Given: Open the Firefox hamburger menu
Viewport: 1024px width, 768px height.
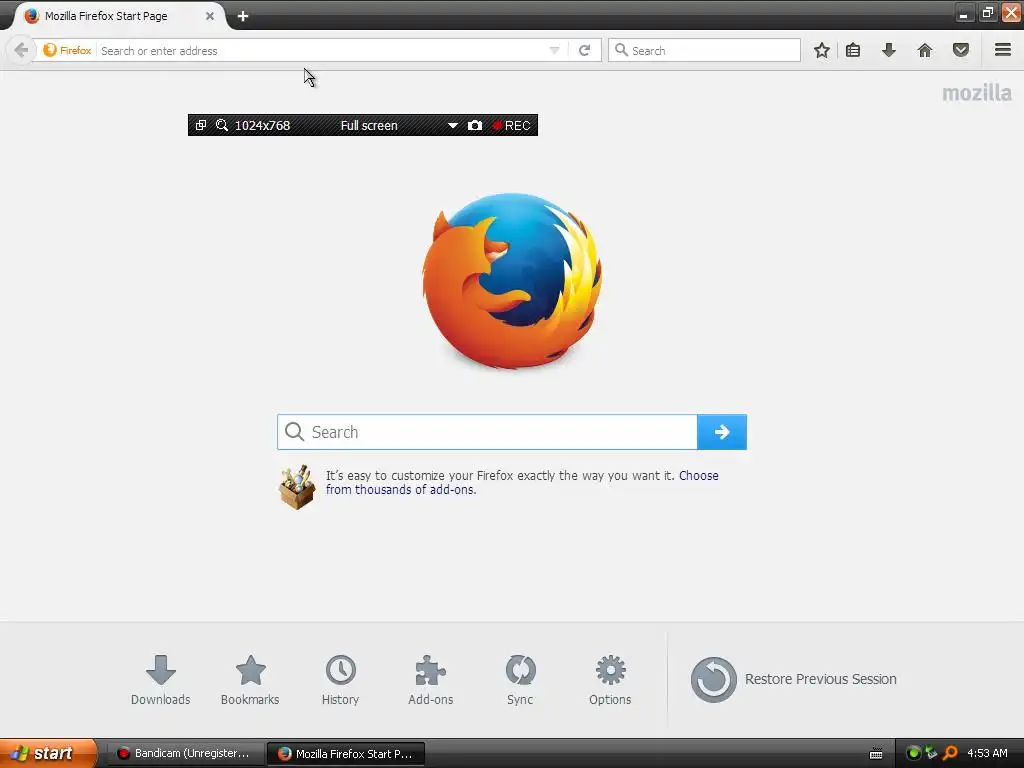Looking at the screenshot, I should [1003, 50].
